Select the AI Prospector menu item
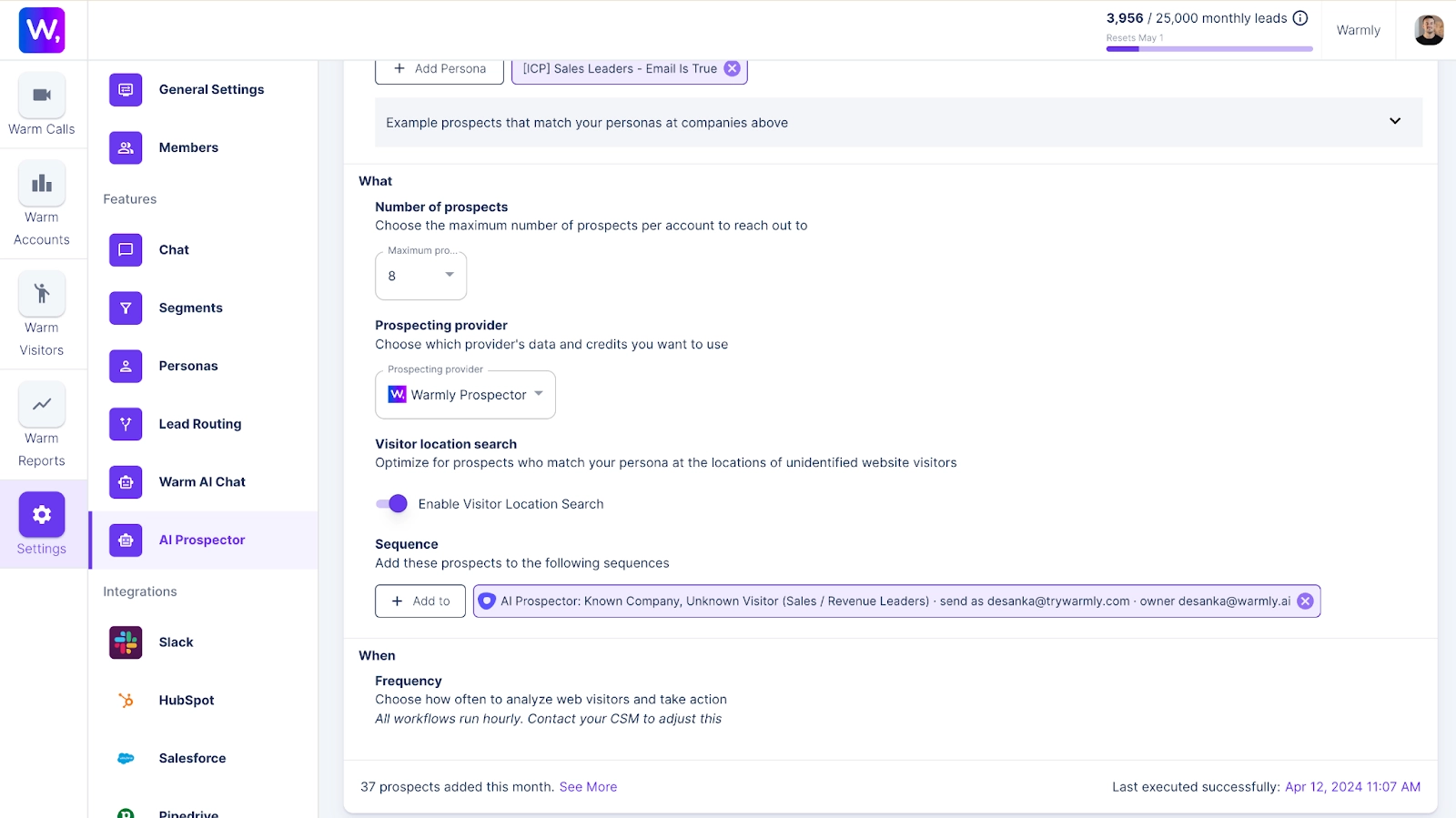 pos(203,540)
